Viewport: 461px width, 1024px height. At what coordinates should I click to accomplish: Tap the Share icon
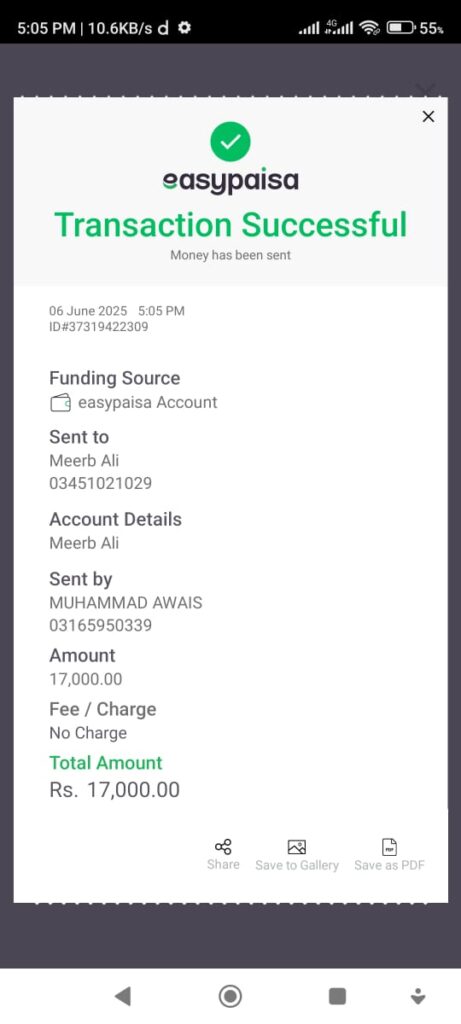coord(223,847)
